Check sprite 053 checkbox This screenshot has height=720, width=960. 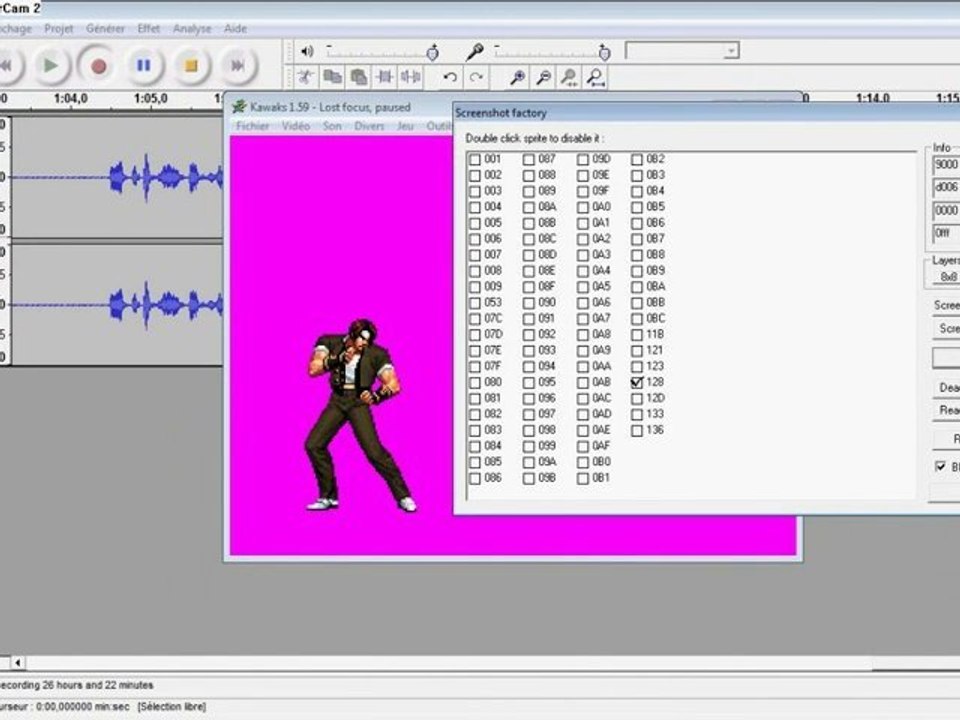(x=474, y=302)
